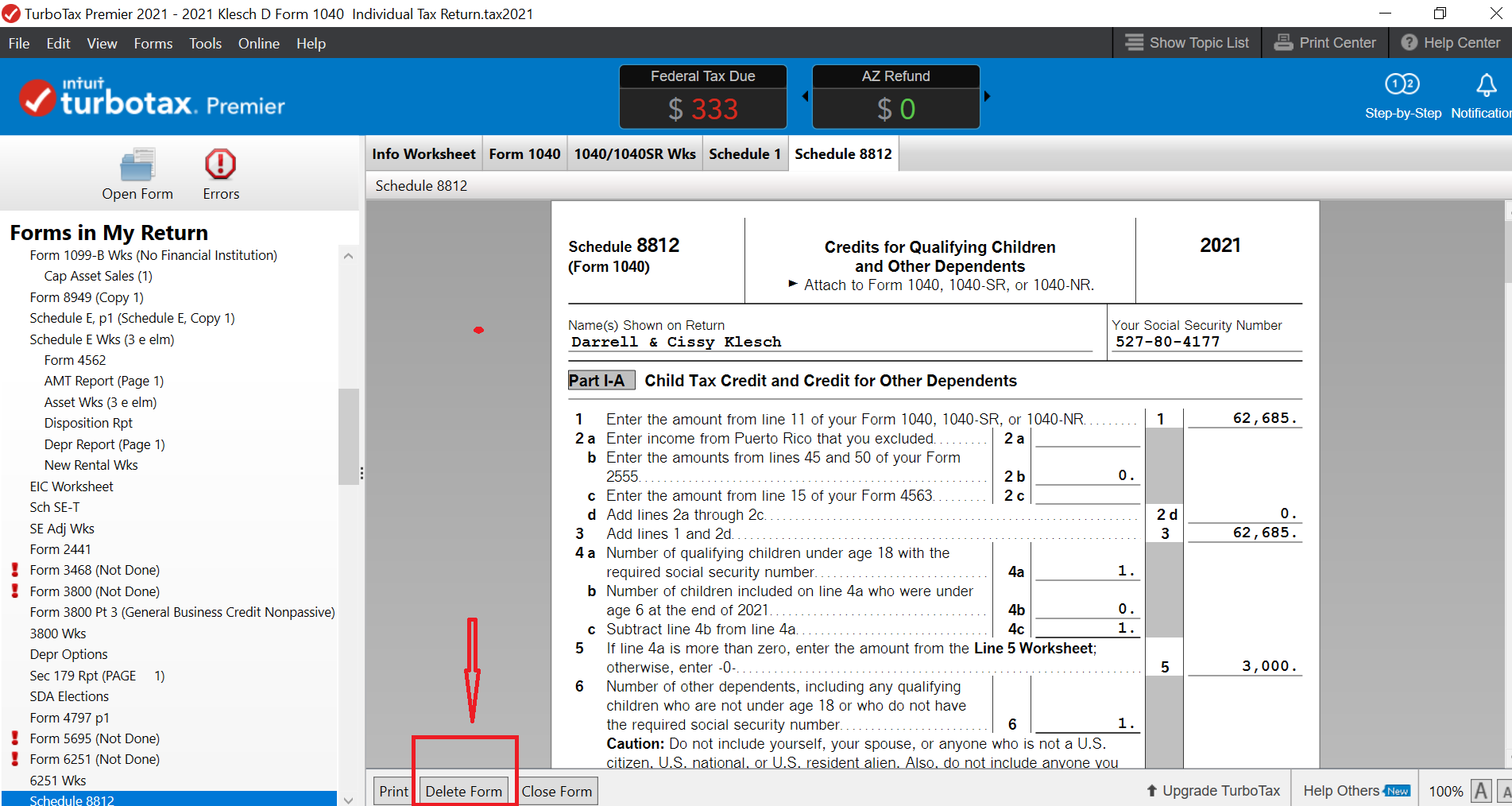Click the large A zoom button
This screenshot has width=1512, height=806.
(1481, 791)
